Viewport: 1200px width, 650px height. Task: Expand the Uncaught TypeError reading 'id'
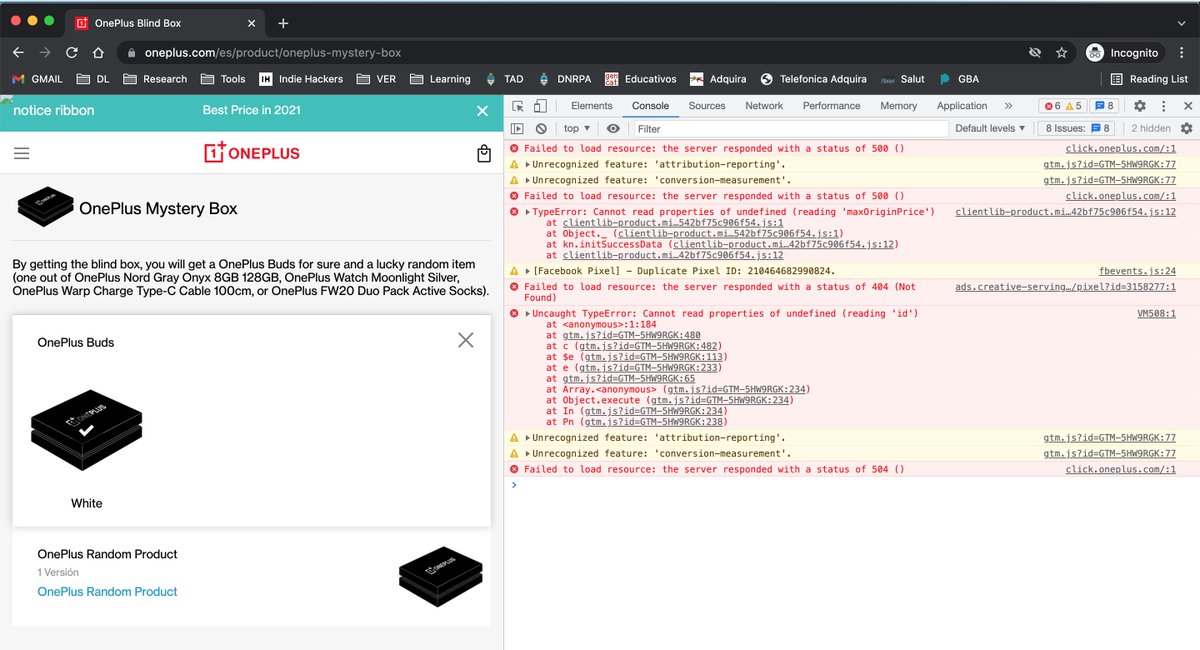click(528, 314)
